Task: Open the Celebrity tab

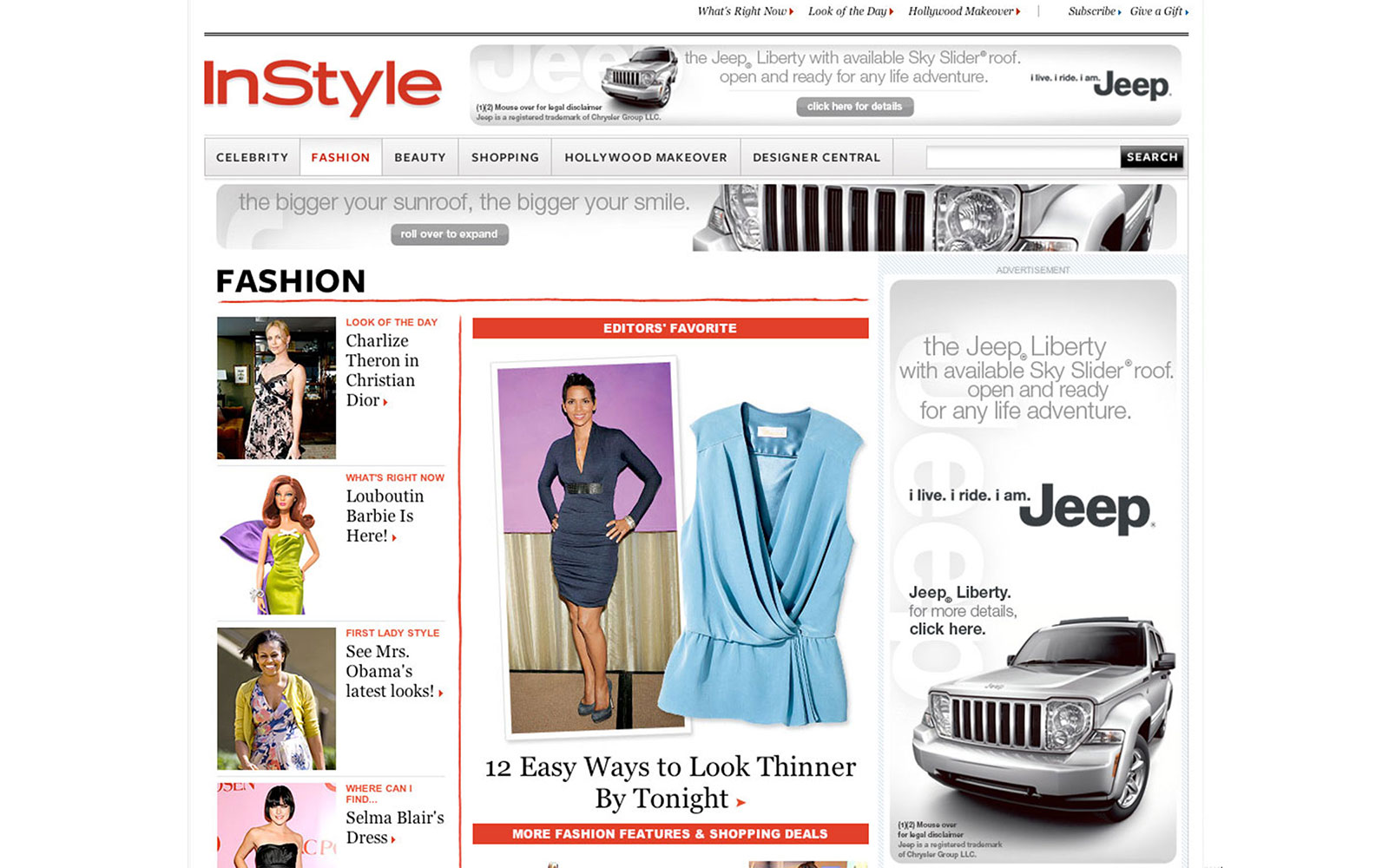Action: (x=252, y=158)
